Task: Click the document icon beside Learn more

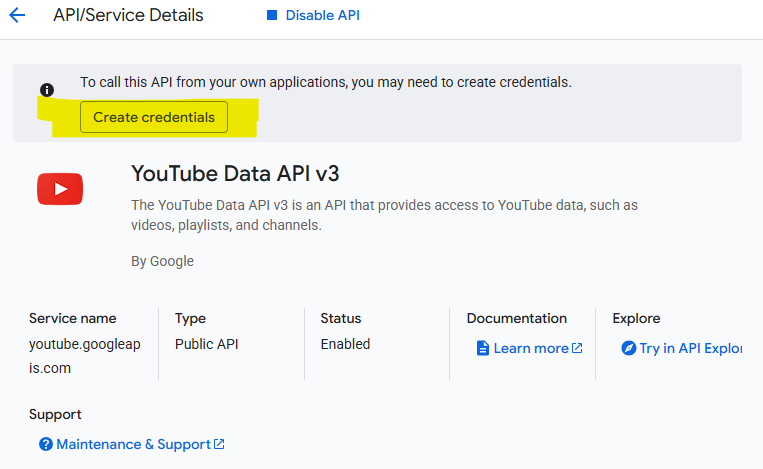Action: click(483, 348)
